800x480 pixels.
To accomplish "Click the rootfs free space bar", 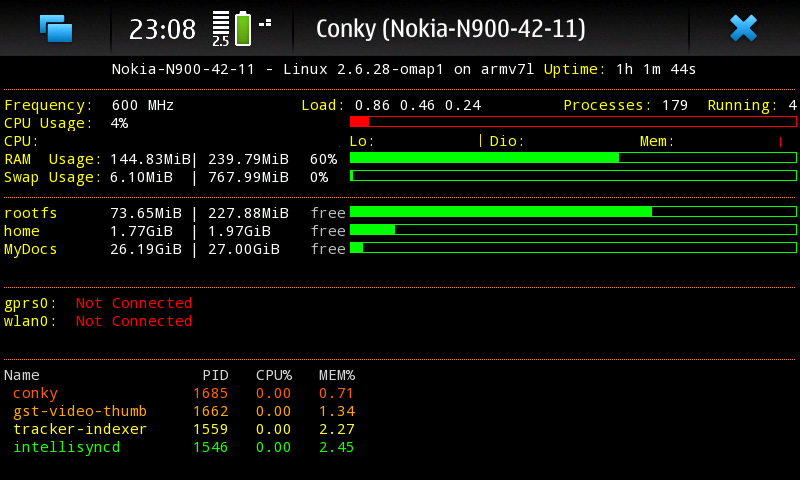I will (573, 212).
